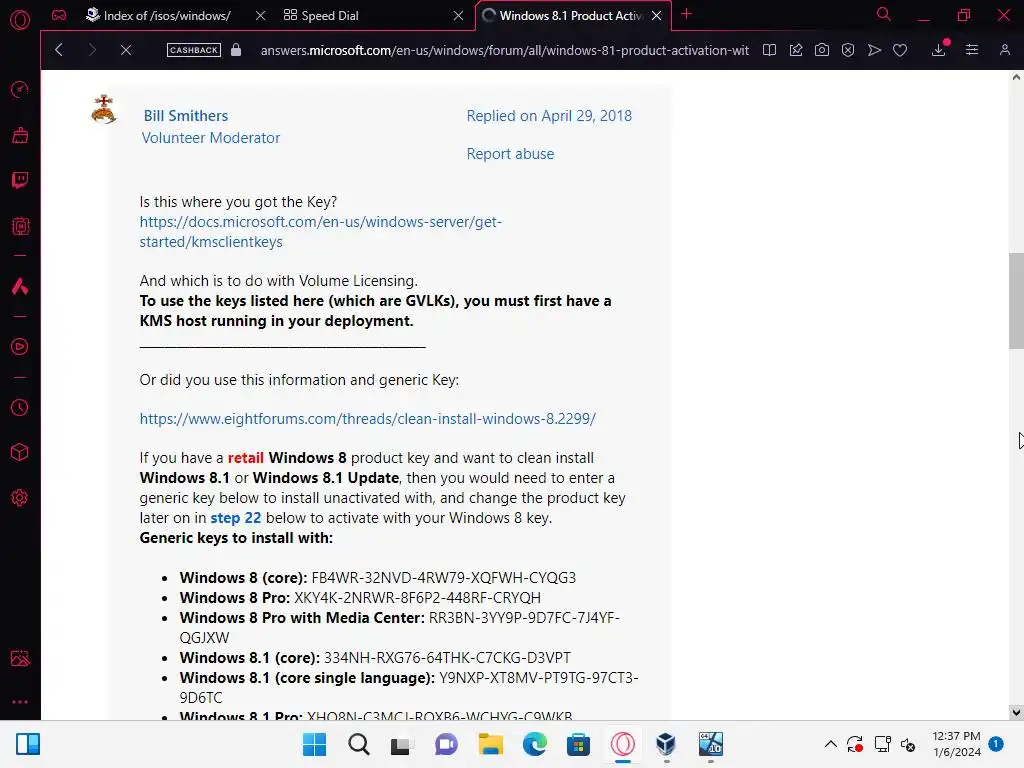The image size is (1024, 768).
Task: Open Windows Start menu
Action: point(314,744)
